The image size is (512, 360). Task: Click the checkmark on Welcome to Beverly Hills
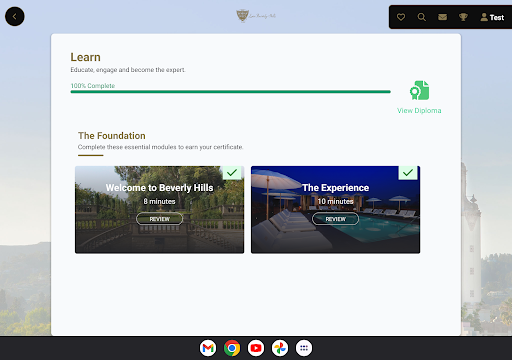[x=232, y=173]
